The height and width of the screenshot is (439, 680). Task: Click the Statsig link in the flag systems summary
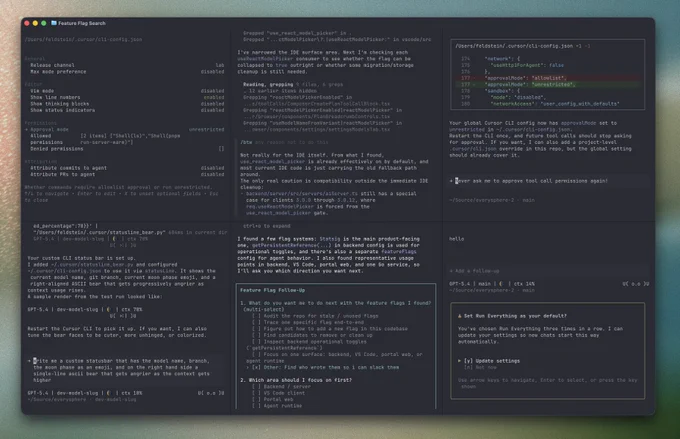(330, 239)
